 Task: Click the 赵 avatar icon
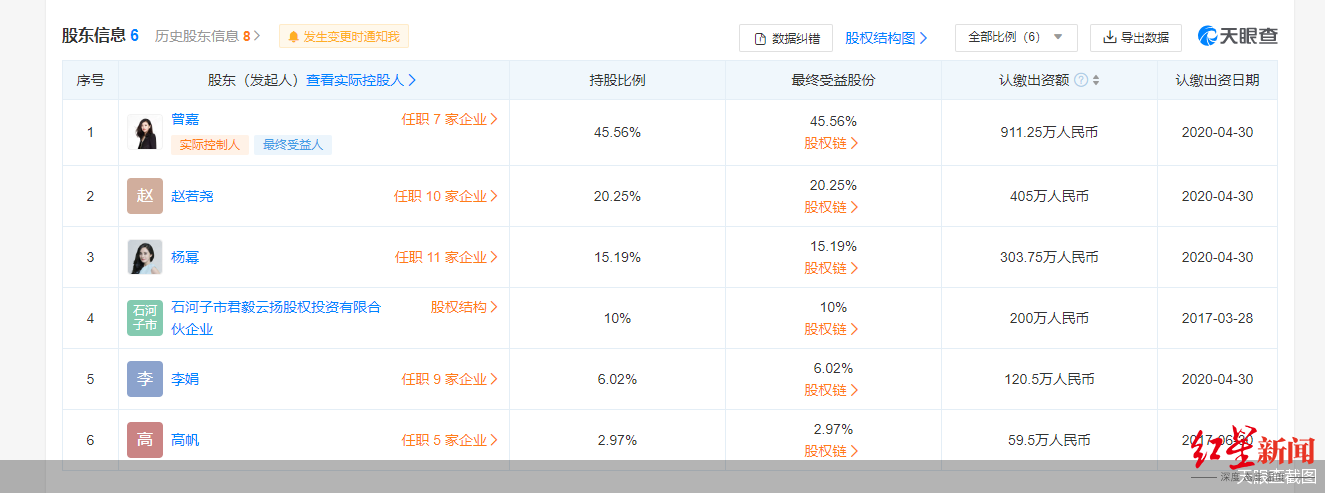[x=144, y=196]
